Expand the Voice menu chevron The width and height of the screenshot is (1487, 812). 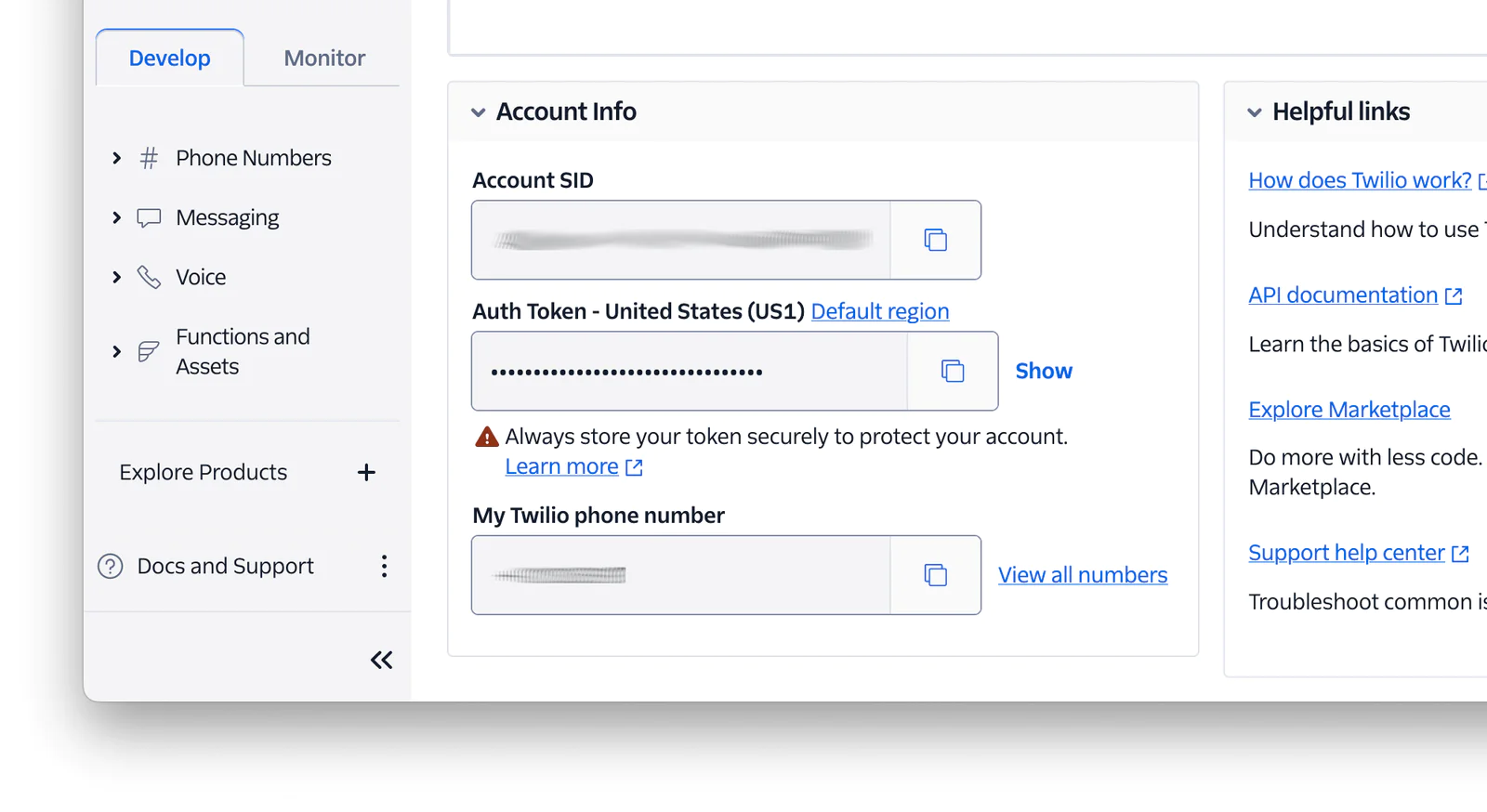pos(116,277)
